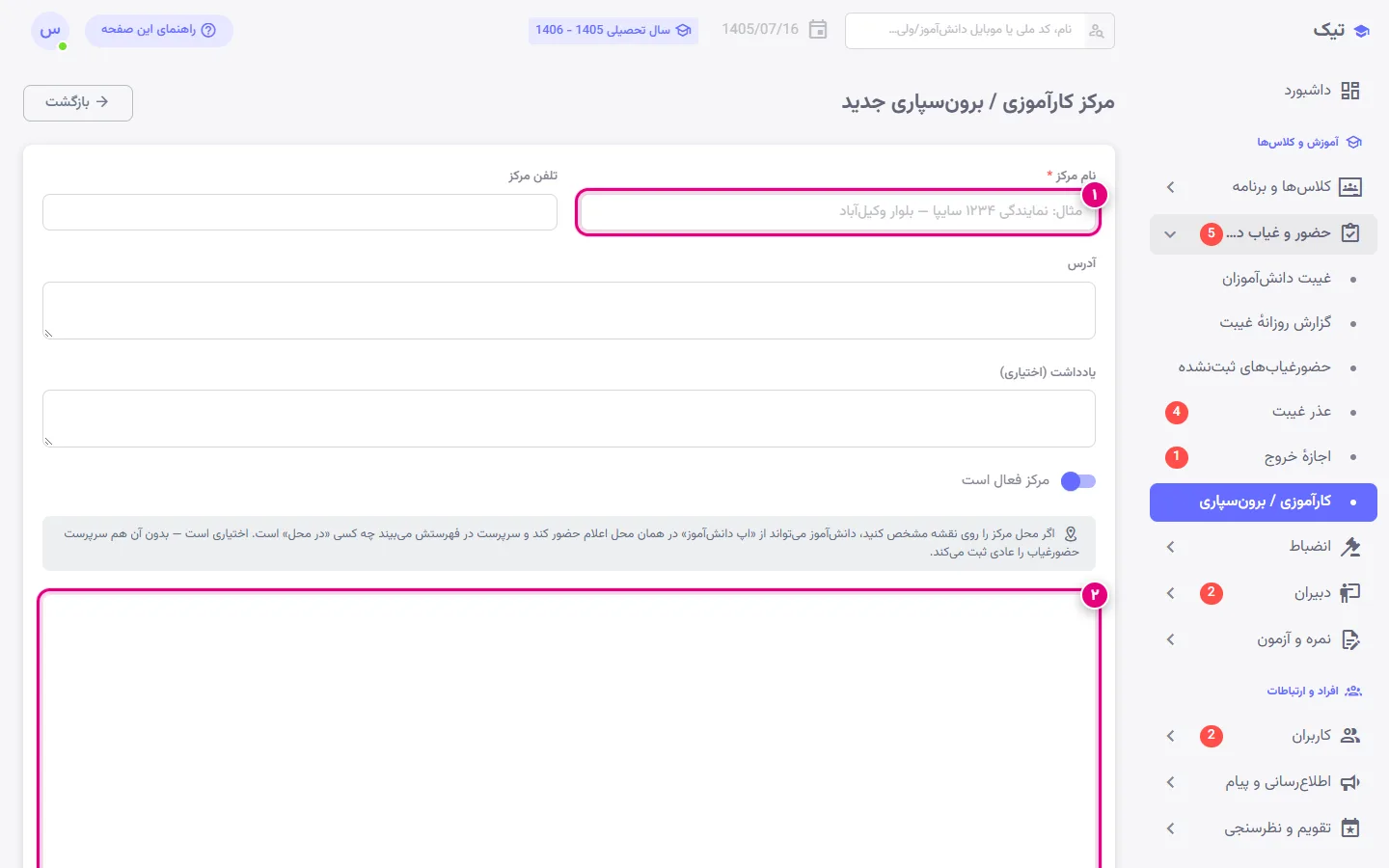This screenshot has height=868, width=1389.
Task: Click the users people icon
Action: (1350, 736)
